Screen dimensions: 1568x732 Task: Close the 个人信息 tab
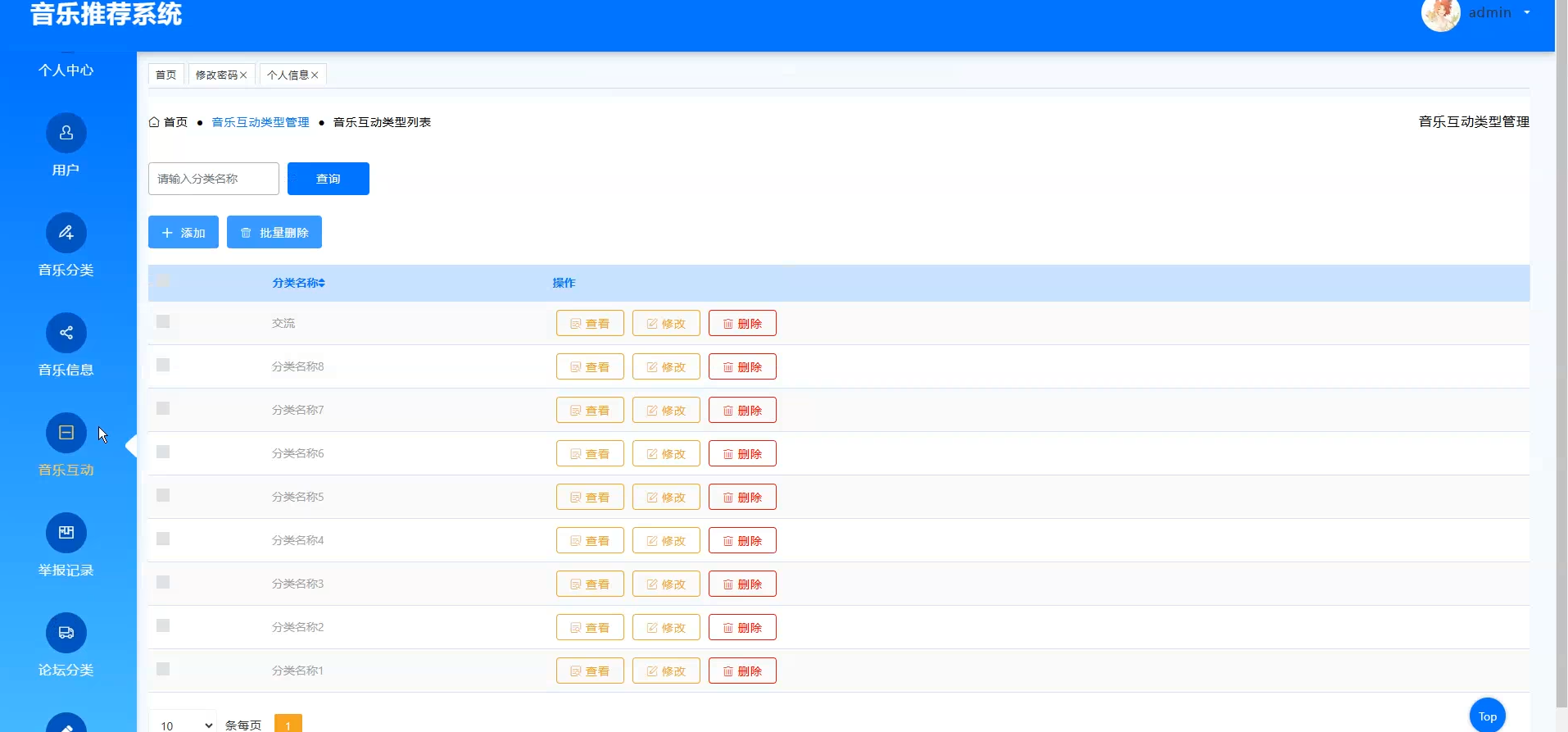point(315,75)
